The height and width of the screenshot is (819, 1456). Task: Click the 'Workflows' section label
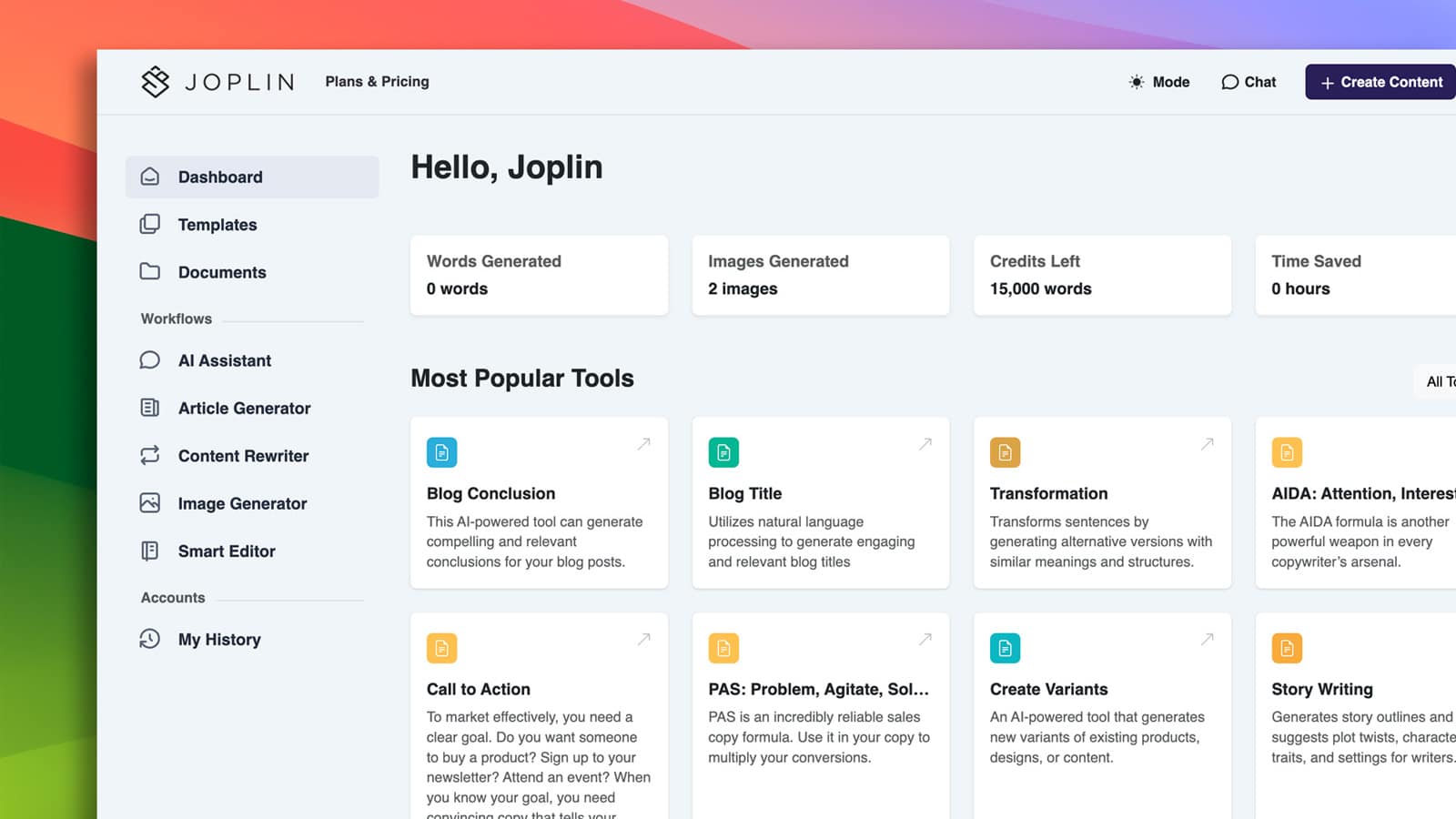(x=176, y=318)
